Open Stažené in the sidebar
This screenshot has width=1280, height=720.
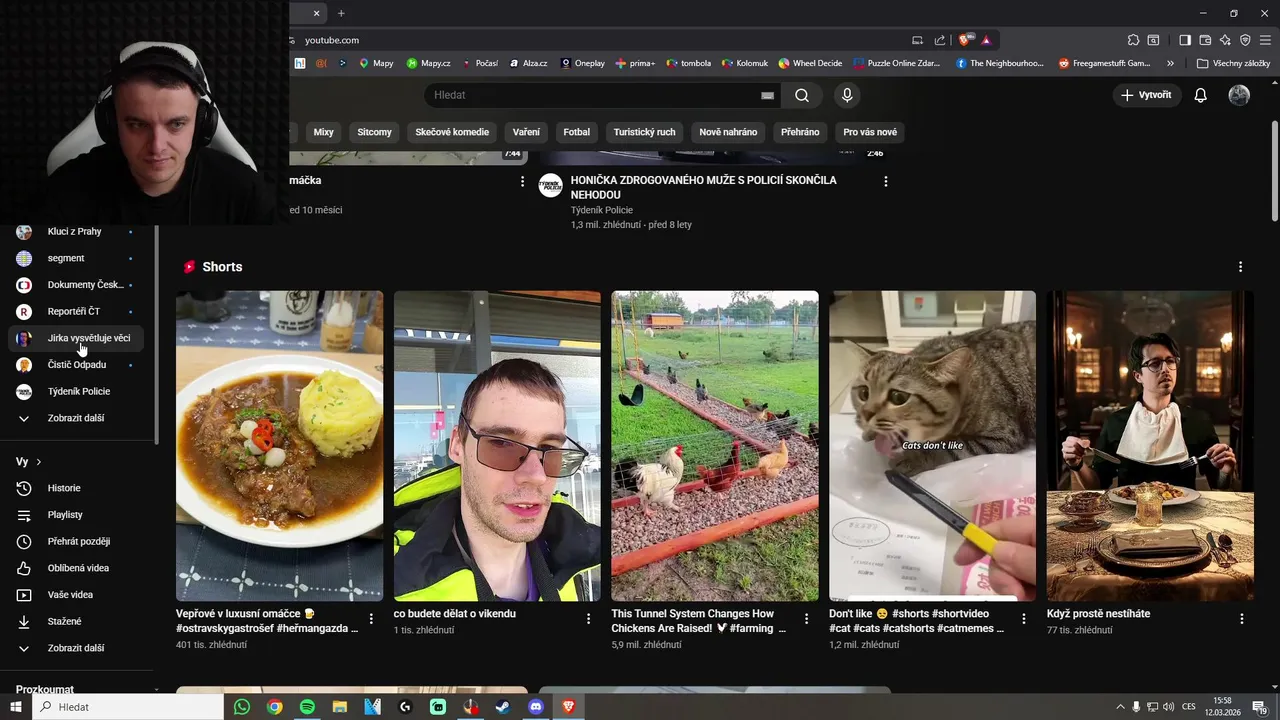[78, 621]
